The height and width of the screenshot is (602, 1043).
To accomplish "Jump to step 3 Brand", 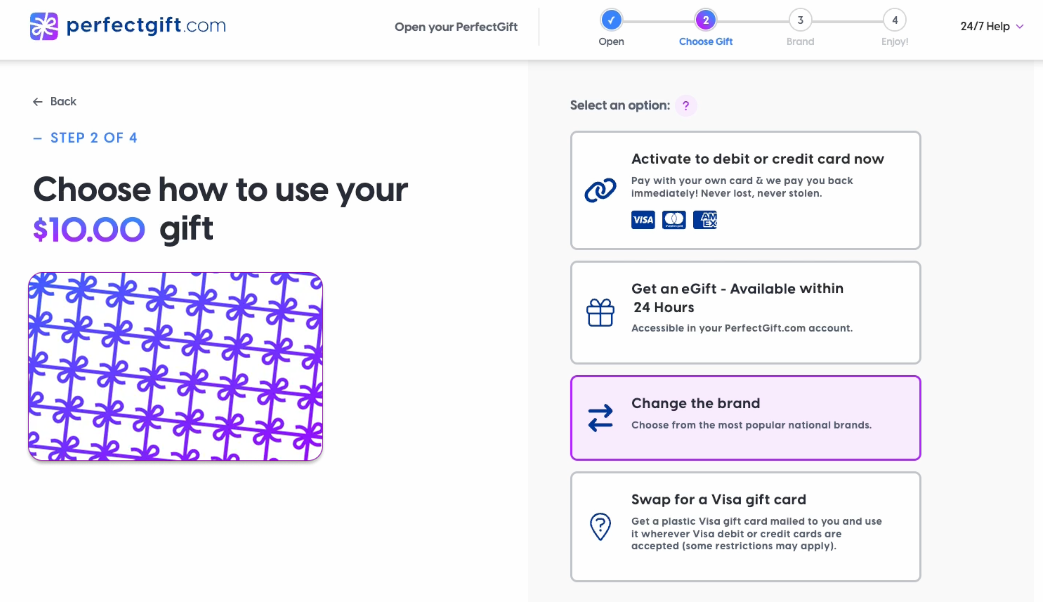I will [x=800, y=20].
